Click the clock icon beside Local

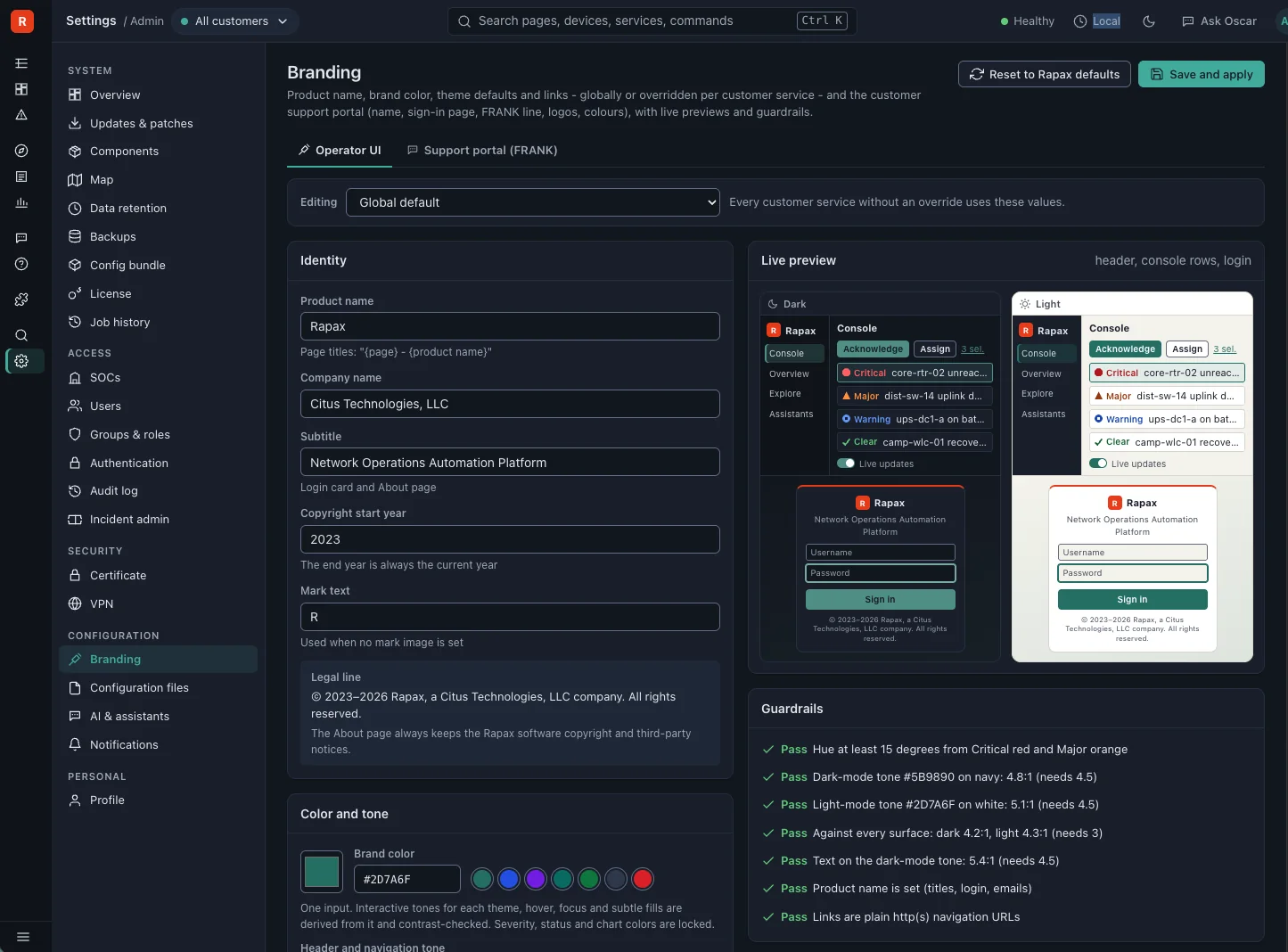(1080, 21)
